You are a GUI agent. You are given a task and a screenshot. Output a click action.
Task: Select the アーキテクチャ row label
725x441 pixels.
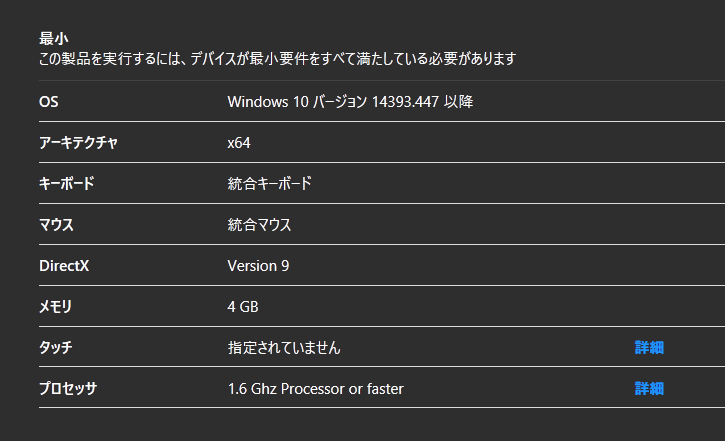click(78, 142)
